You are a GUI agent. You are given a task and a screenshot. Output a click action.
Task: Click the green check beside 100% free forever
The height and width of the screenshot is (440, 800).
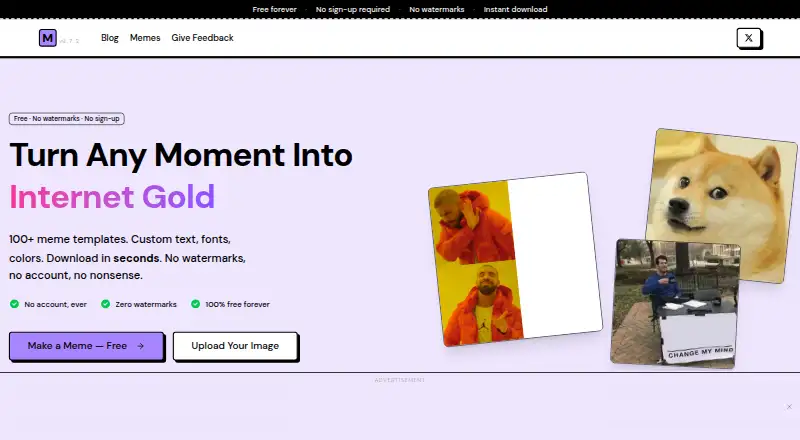(195, 304)
